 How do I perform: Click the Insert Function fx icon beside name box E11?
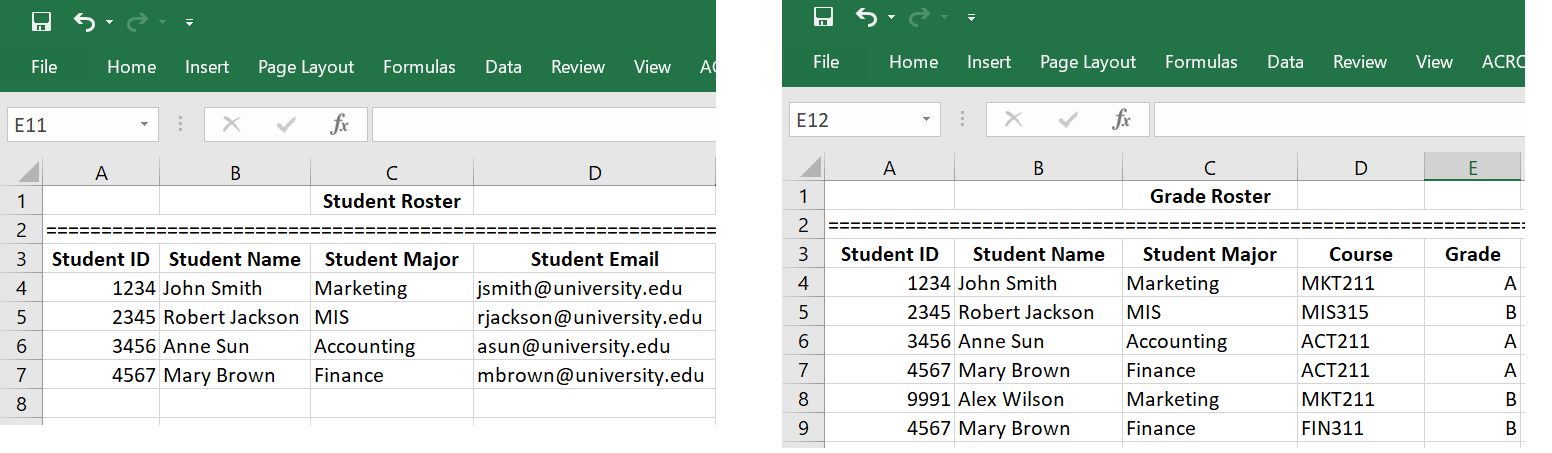tap(340, 125)
